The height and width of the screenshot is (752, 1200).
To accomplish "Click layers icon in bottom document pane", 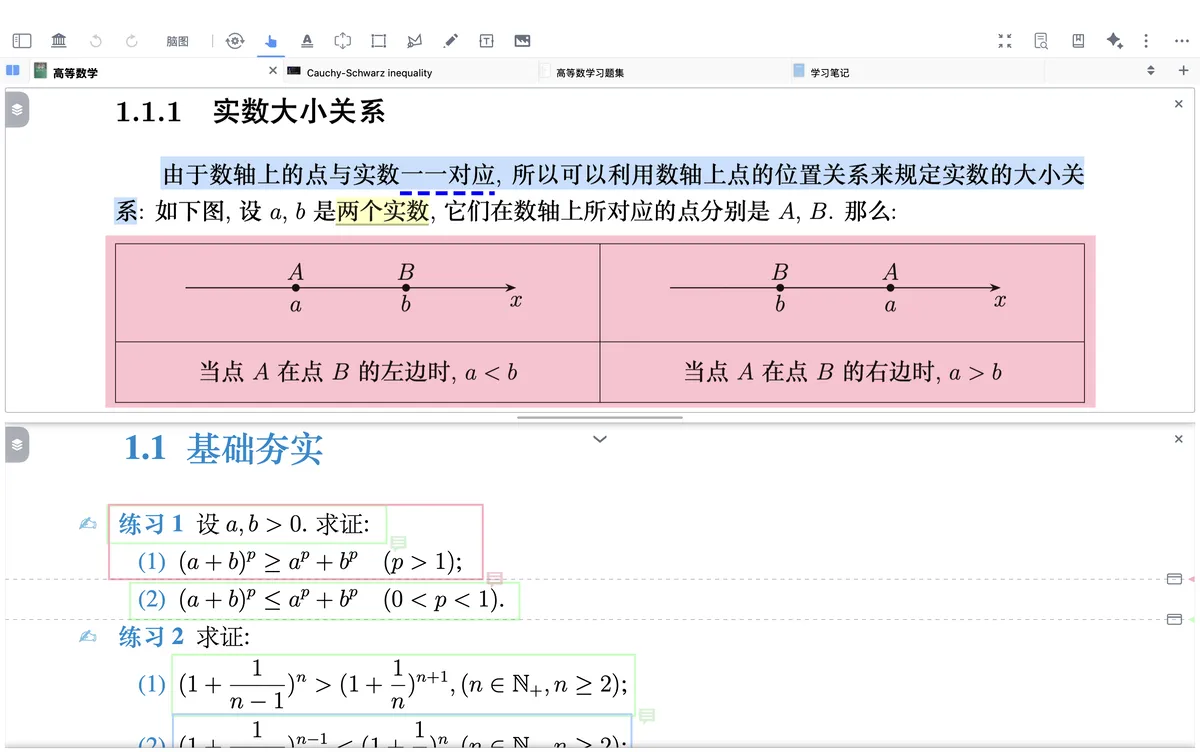I will tap(17, 445).
